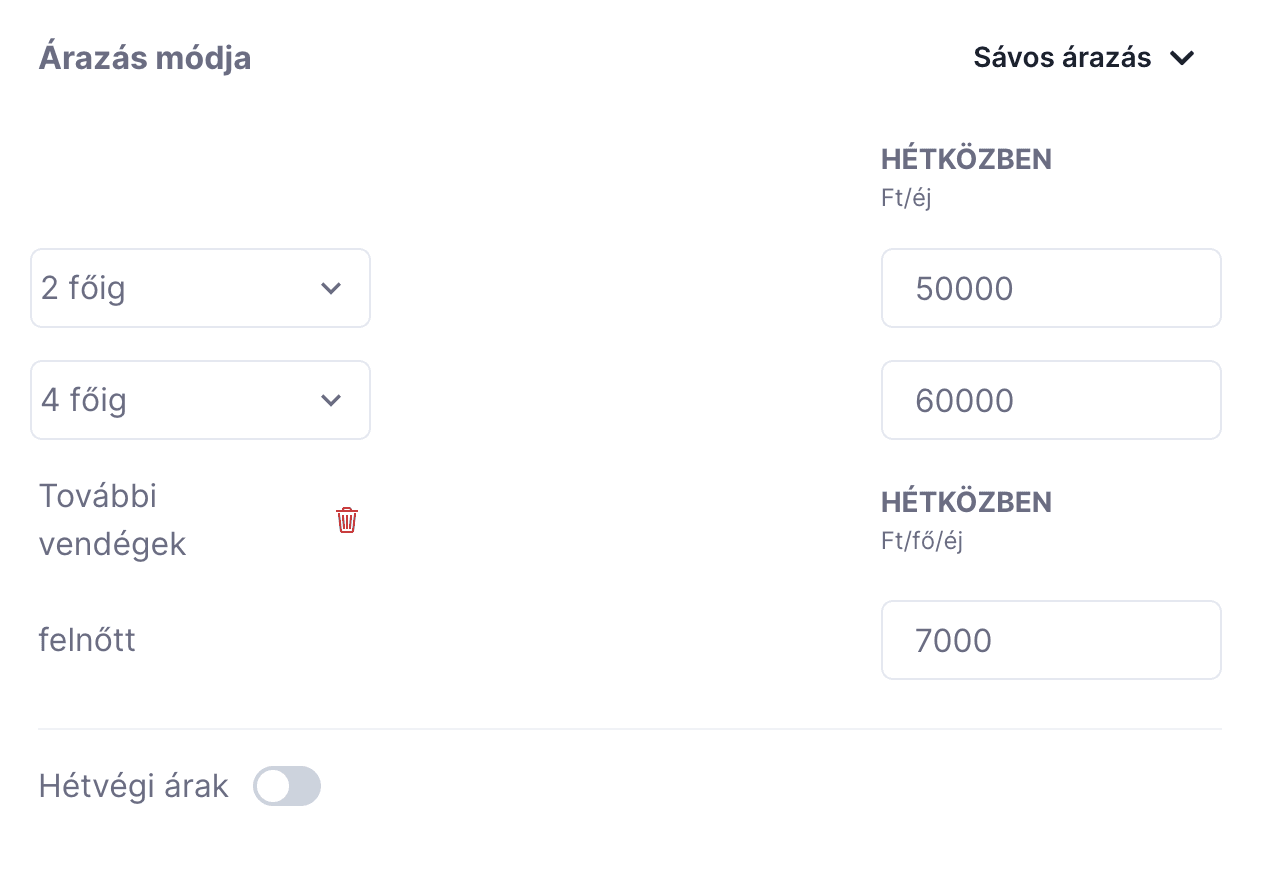The height and width of the screenshot is (888, 1272).
Task: Click the Ft/éj unit text
Action: [906, 198]
